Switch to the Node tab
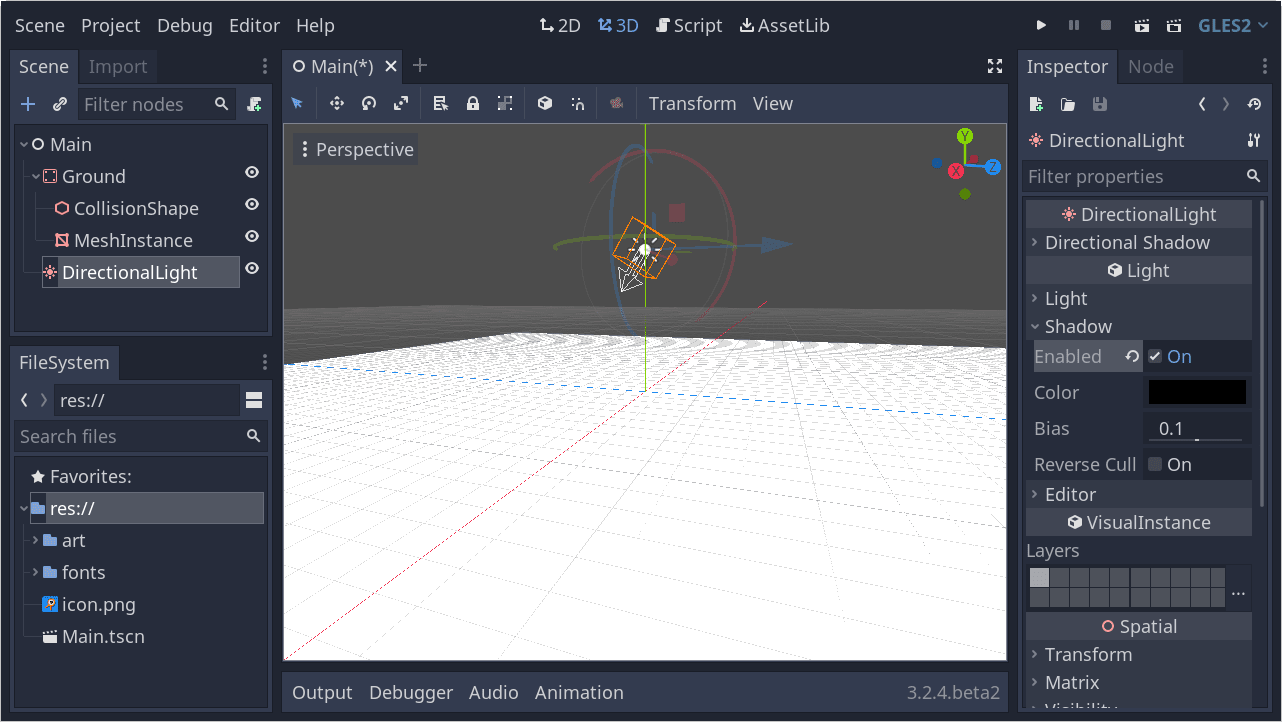 [1150, 67]
